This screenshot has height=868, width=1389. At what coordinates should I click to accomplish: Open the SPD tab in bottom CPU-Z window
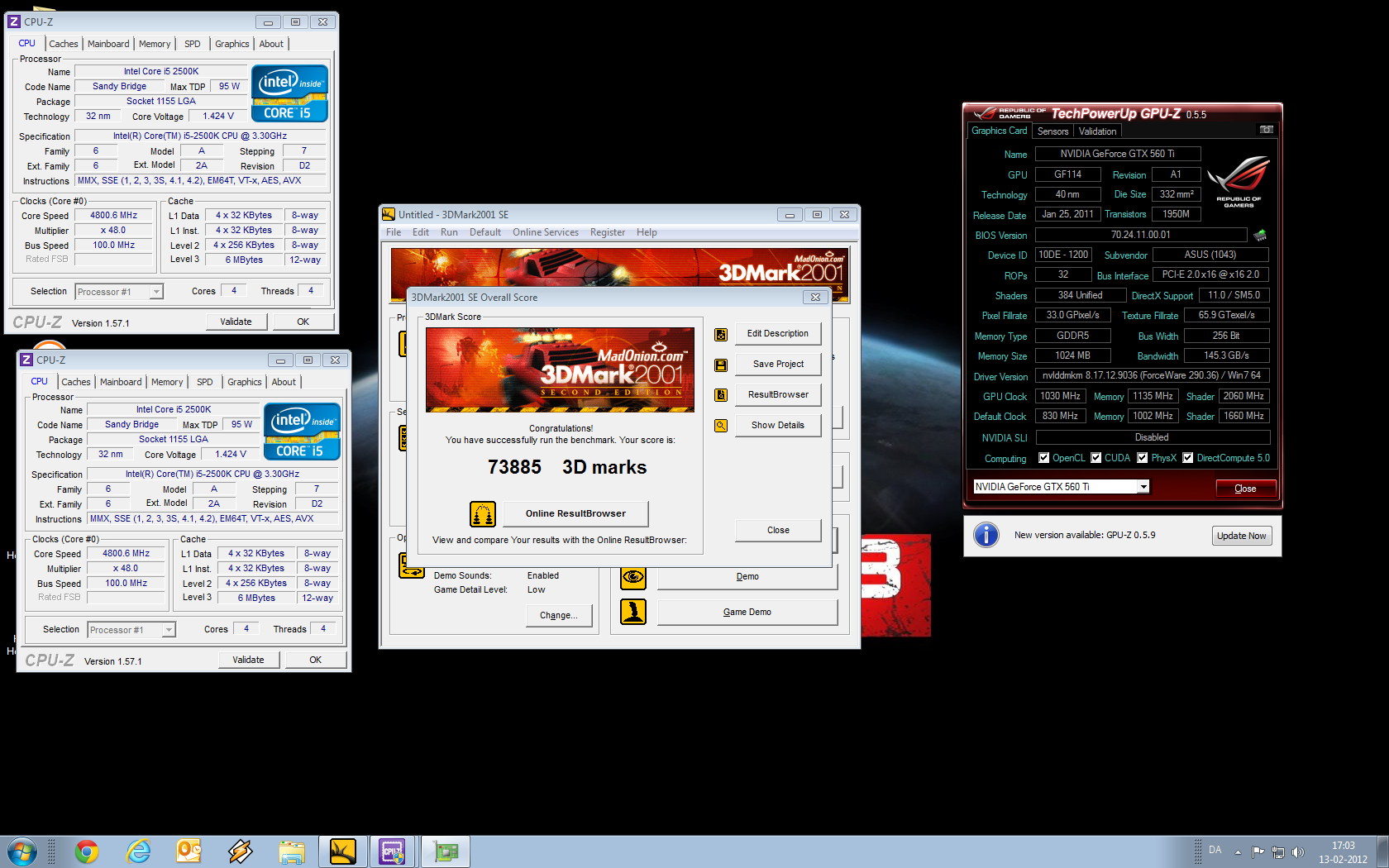coord(205,382)
